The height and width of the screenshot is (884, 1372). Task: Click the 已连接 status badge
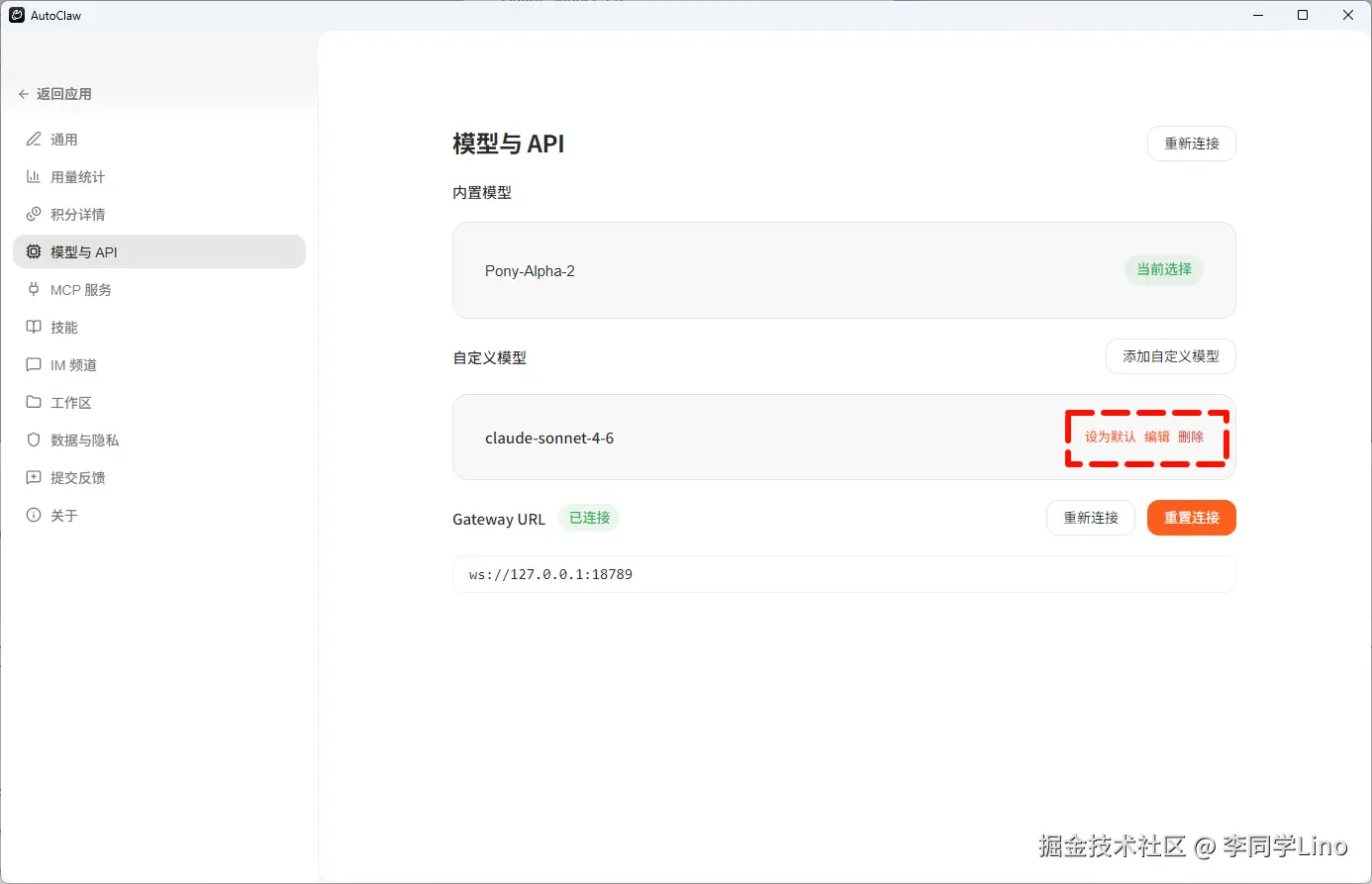[589, 518]
